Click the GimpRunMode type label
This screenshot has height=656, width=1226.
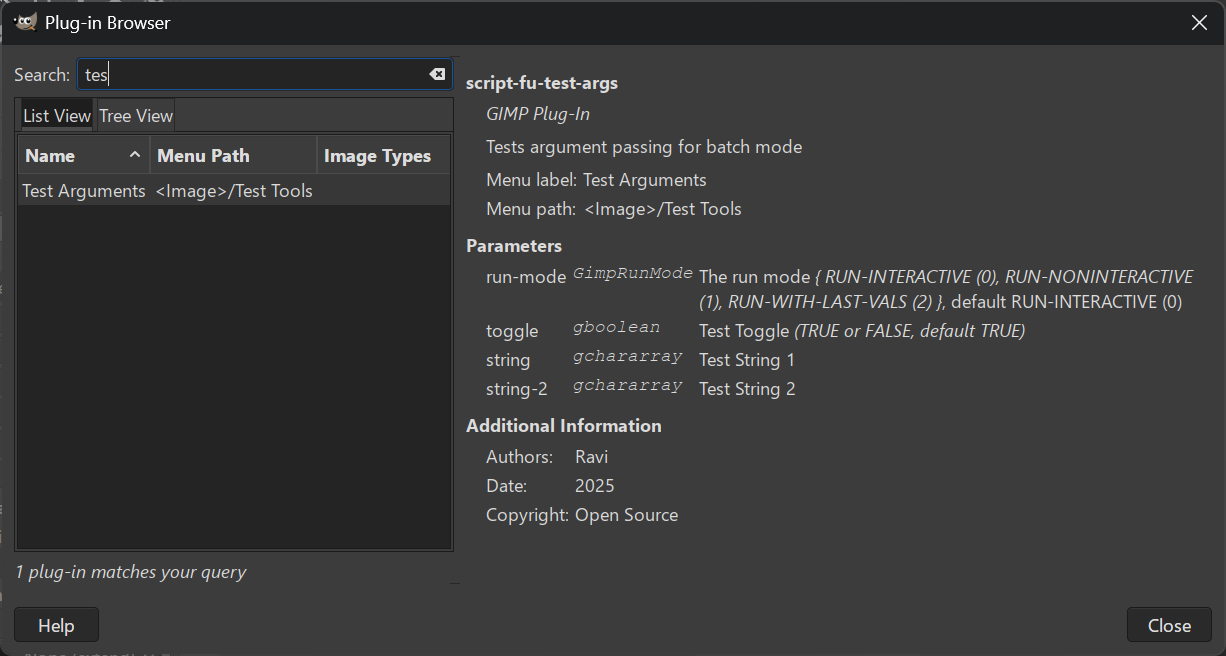click(633, 274)
